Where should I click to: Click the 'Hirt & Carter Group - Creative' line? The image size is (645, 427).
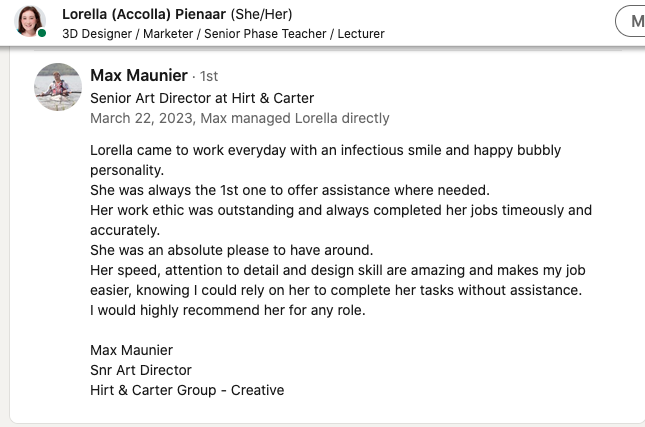click(x=186, y=390)
